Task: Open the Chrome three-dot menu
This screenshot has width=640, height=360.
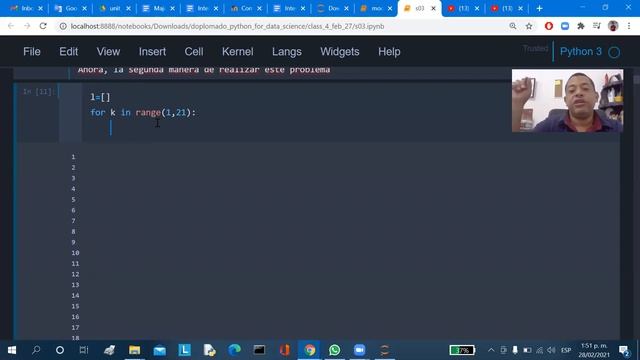Action: click(x=629, y=26)
